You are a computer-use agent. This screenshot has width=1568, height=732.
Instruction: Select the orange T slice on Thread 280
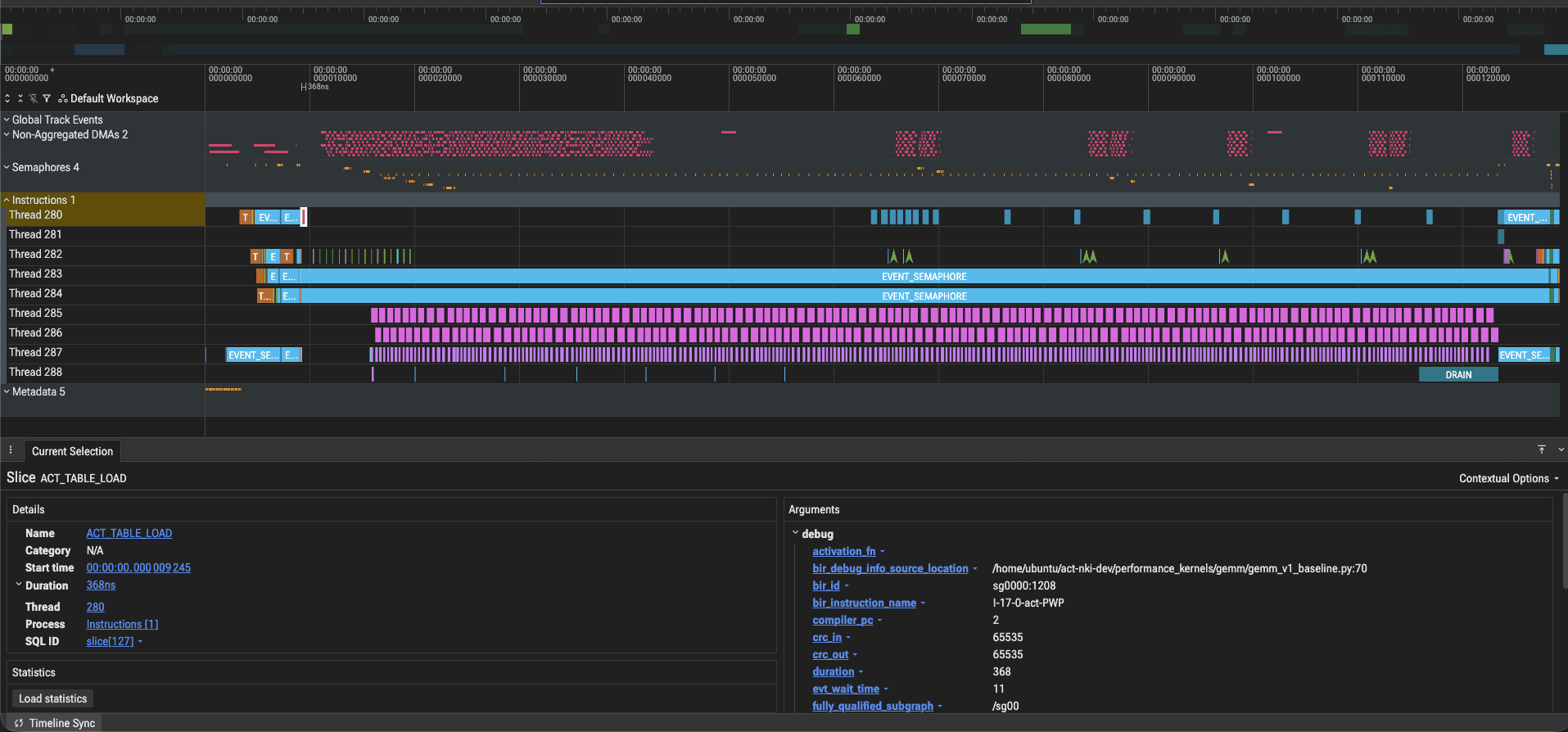coord(246,217)
